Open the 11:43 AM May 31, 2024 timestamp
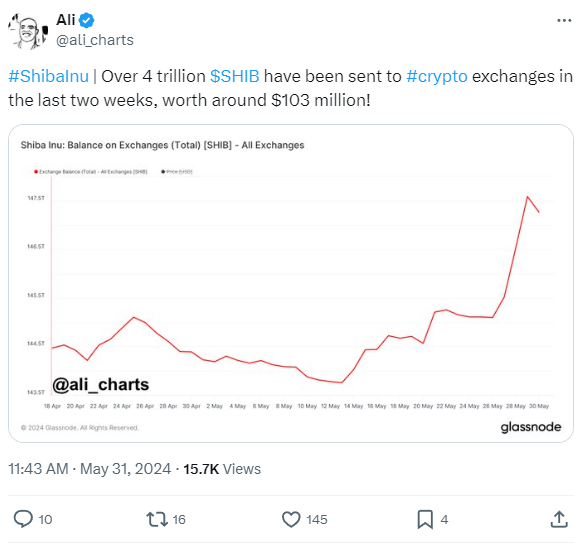Viewport: 587px width, 545px height. [x=89, y=469]
